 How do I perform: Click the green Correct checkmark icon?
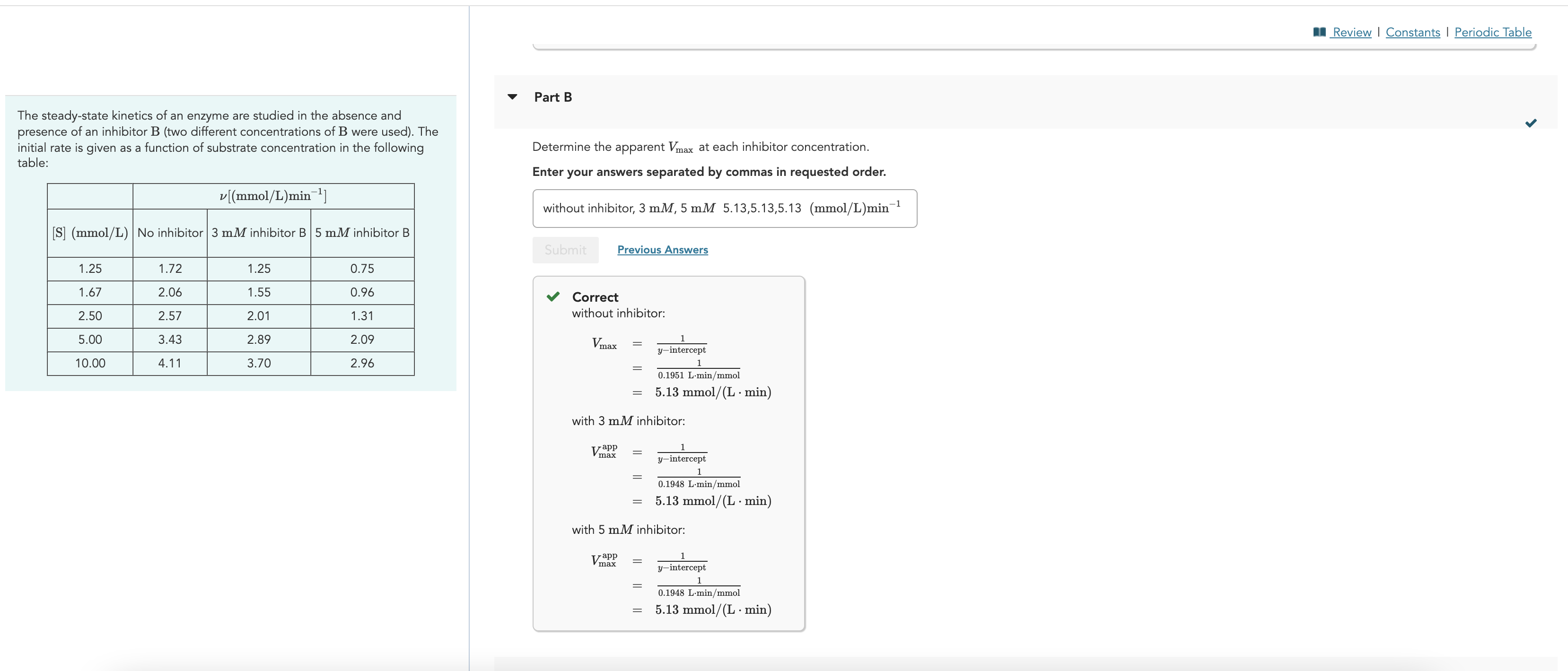552,297
